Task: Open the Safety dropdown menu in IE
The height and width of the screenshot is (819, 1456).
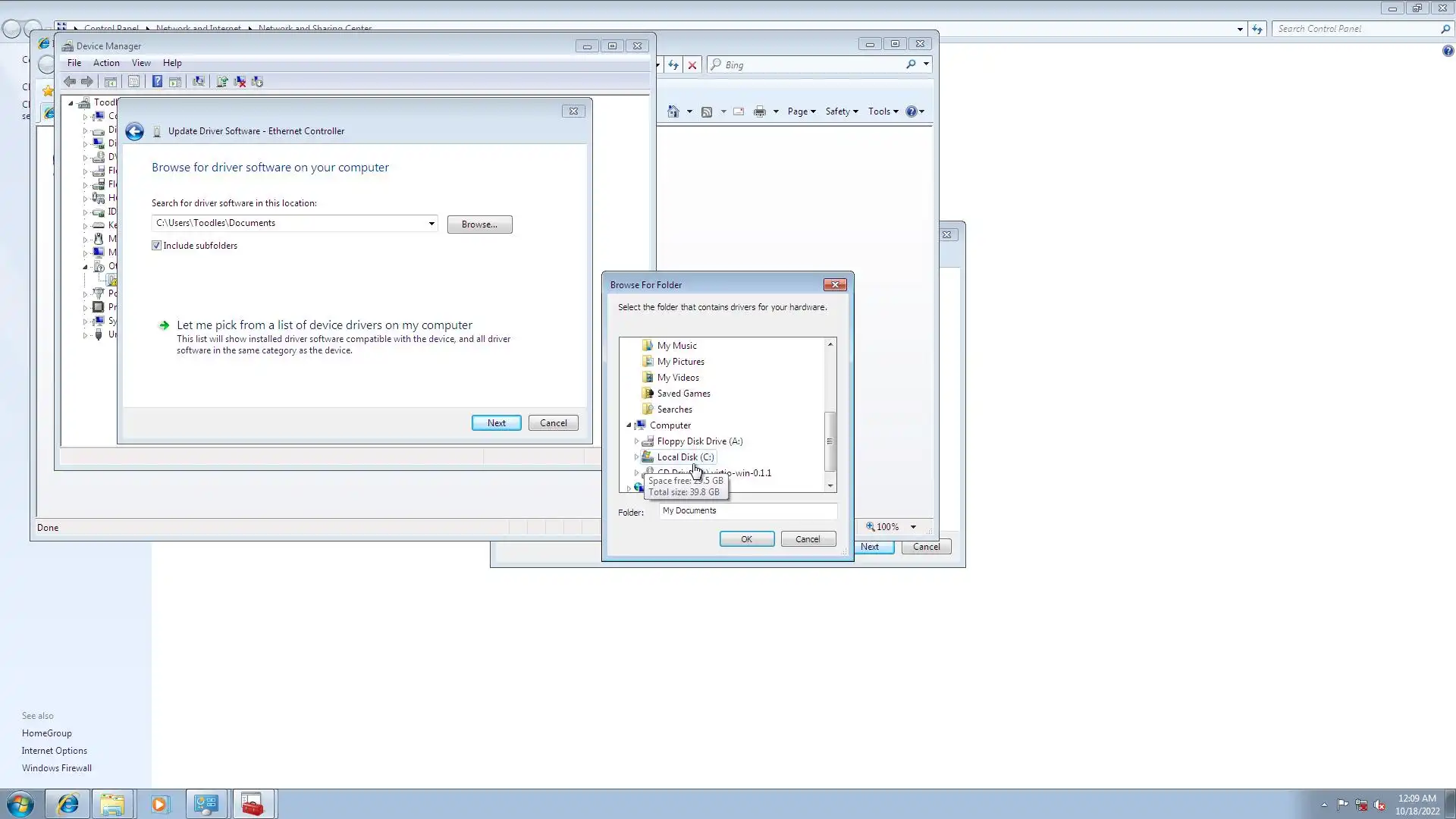Action: click(x=841, y=111)
